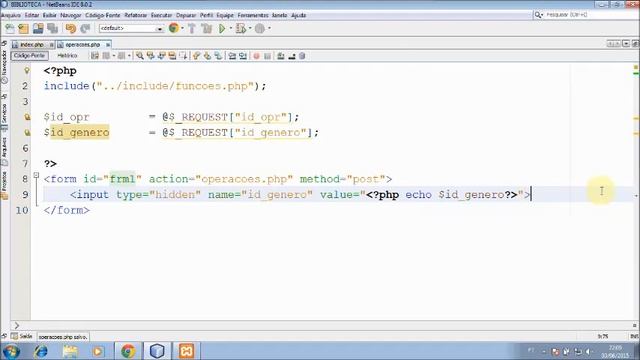
Task: Open the Editar menu
Action: coord(32,15)
